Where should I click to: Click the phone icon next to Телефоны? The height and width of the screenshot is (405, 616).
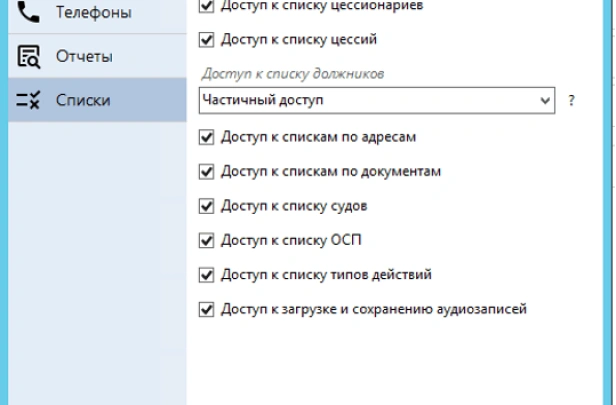pyautogui.click(x=28, y=13)
